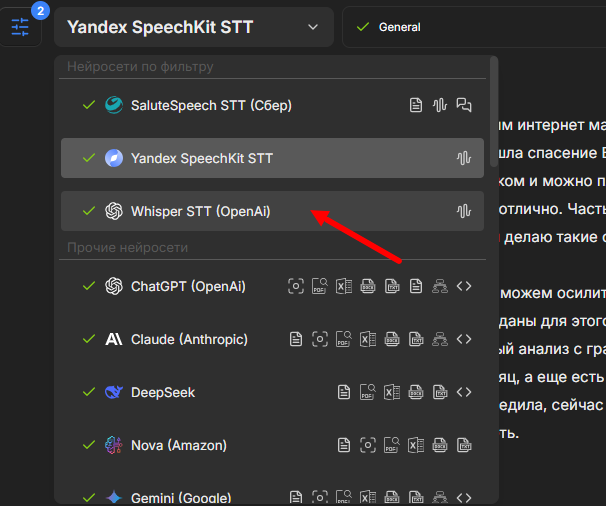This screenshot has height=506, width=606.
Task: Click the audio waveform icon for SaluteSpeech STT
Action: pos(440,105)
